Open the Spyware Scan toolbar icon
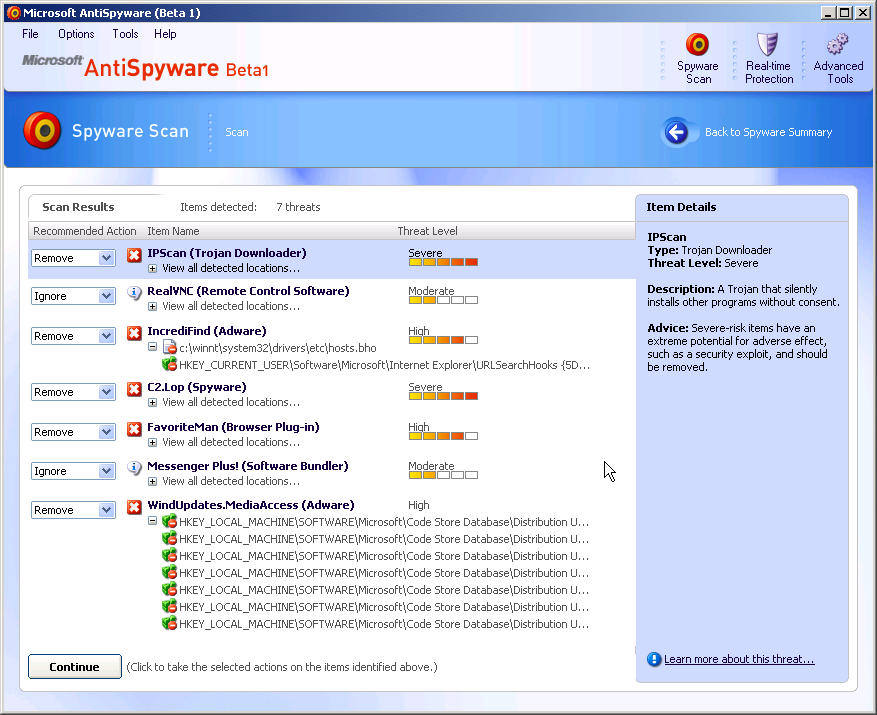 697,44
